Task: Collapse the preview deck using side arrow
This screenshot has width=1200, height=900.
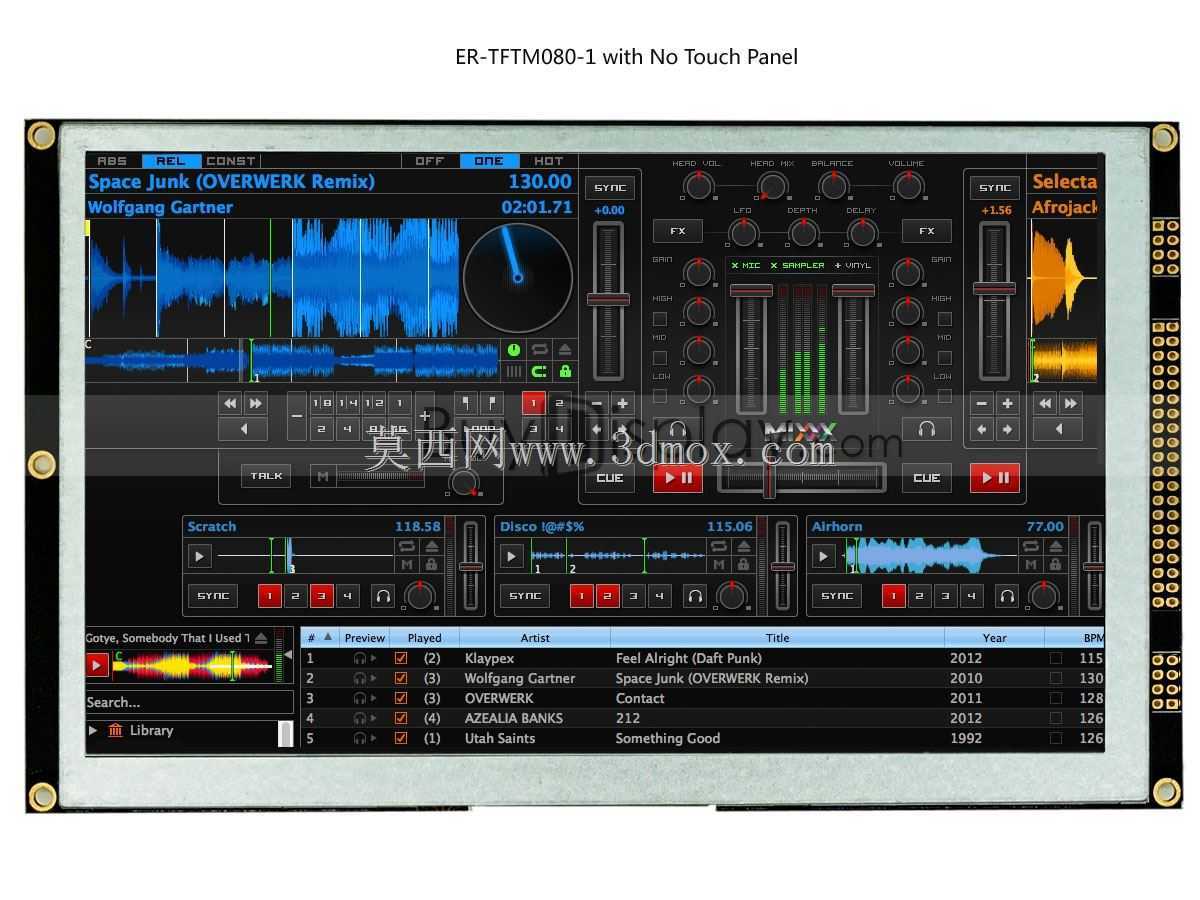Action: [x=288, y=655]
